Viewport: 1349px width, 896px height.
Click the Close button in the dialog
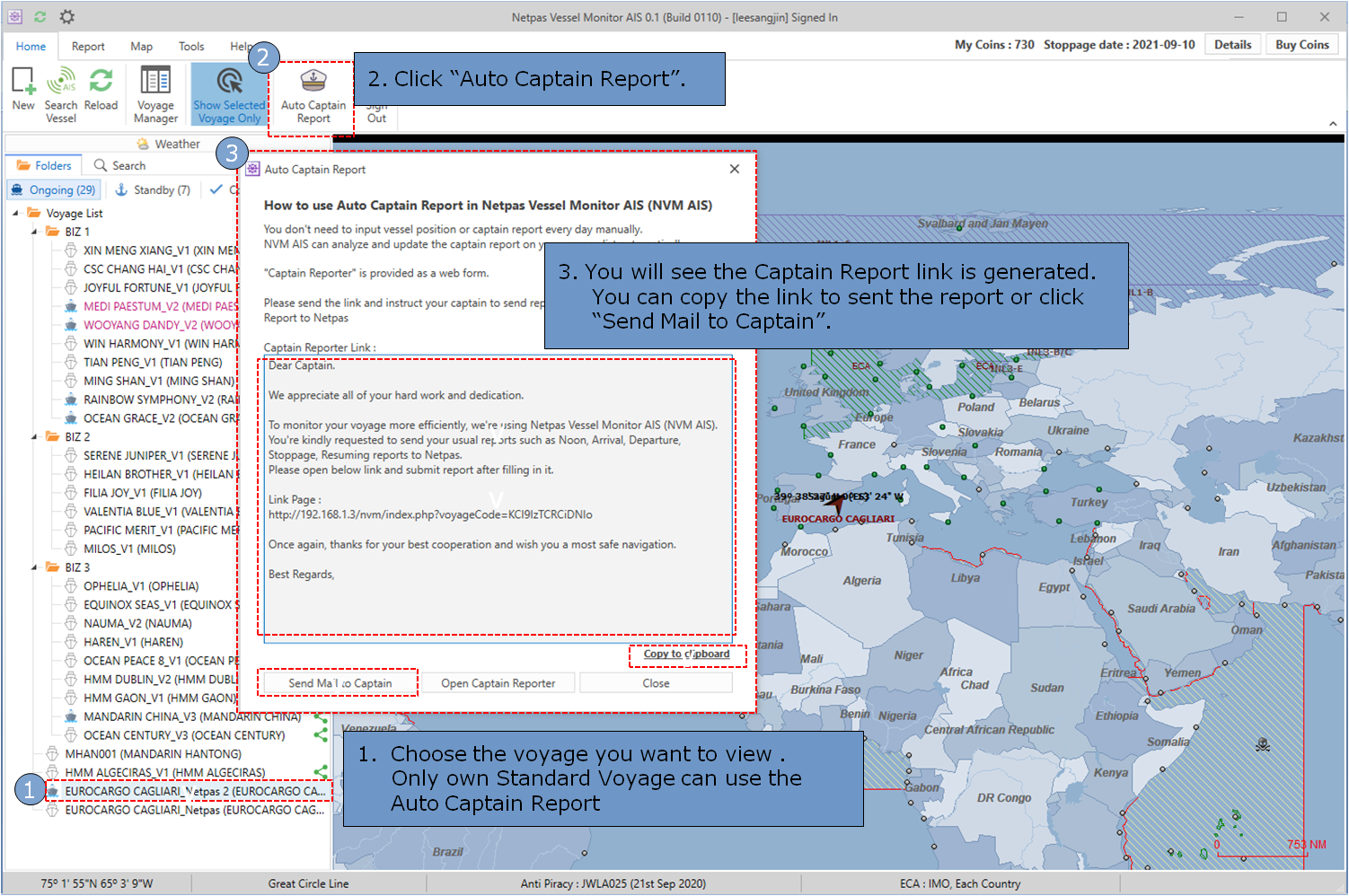(x=656, y=683)
